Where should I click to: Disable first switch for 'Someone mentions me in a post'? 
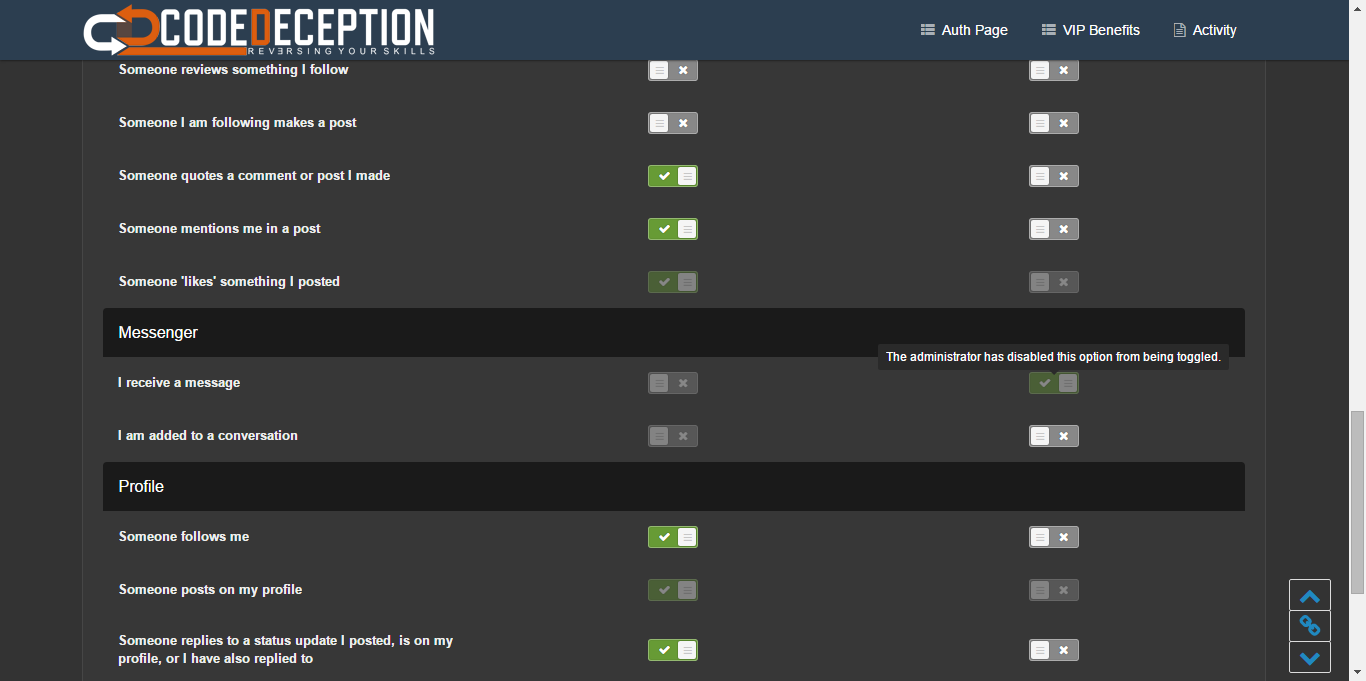(673, 229)
